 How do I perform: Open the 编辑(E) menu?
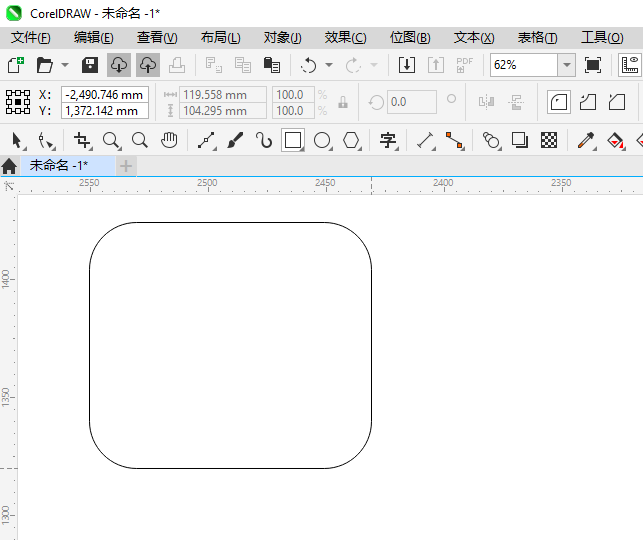click(x=93, y=38)
